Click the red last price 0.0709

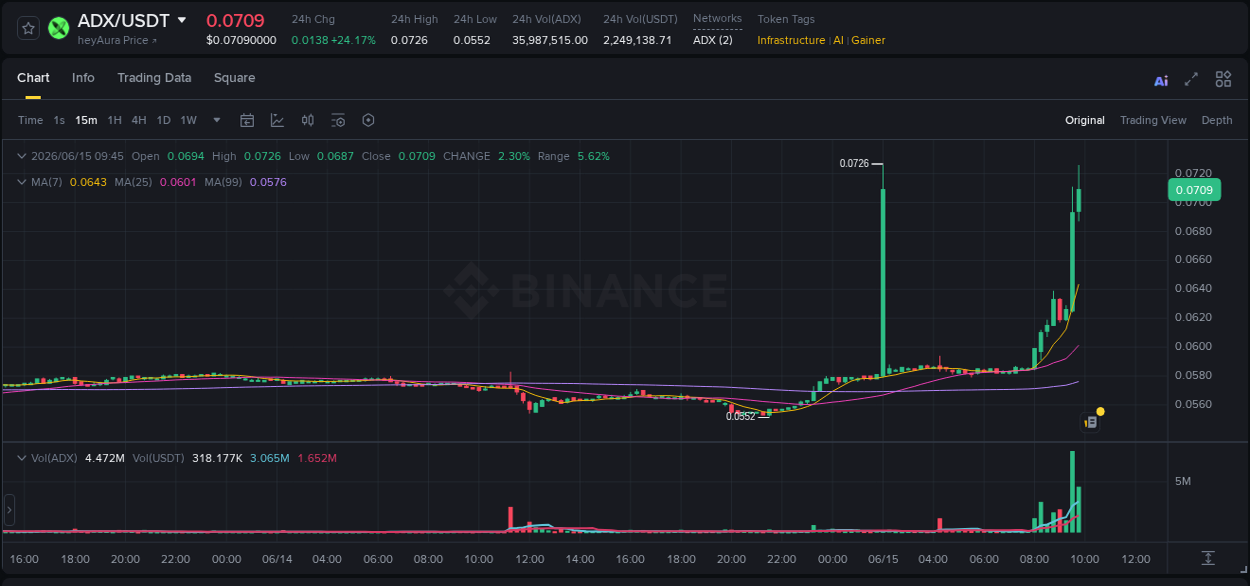coord(235,20)
